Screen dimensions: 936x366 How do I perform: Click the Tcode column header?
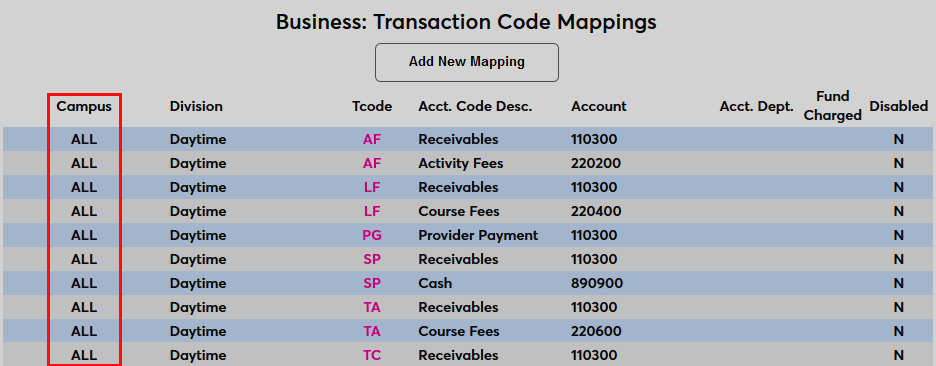(x=372, y=106)
